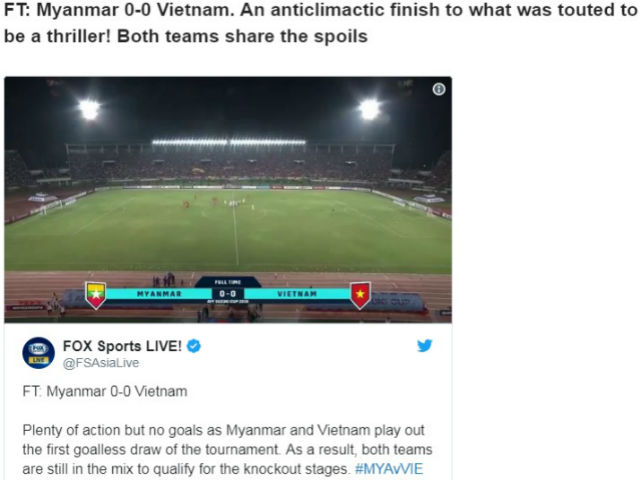
Task: Open the #MYAvVIE hashtag
Action: (x=389, y=469)
